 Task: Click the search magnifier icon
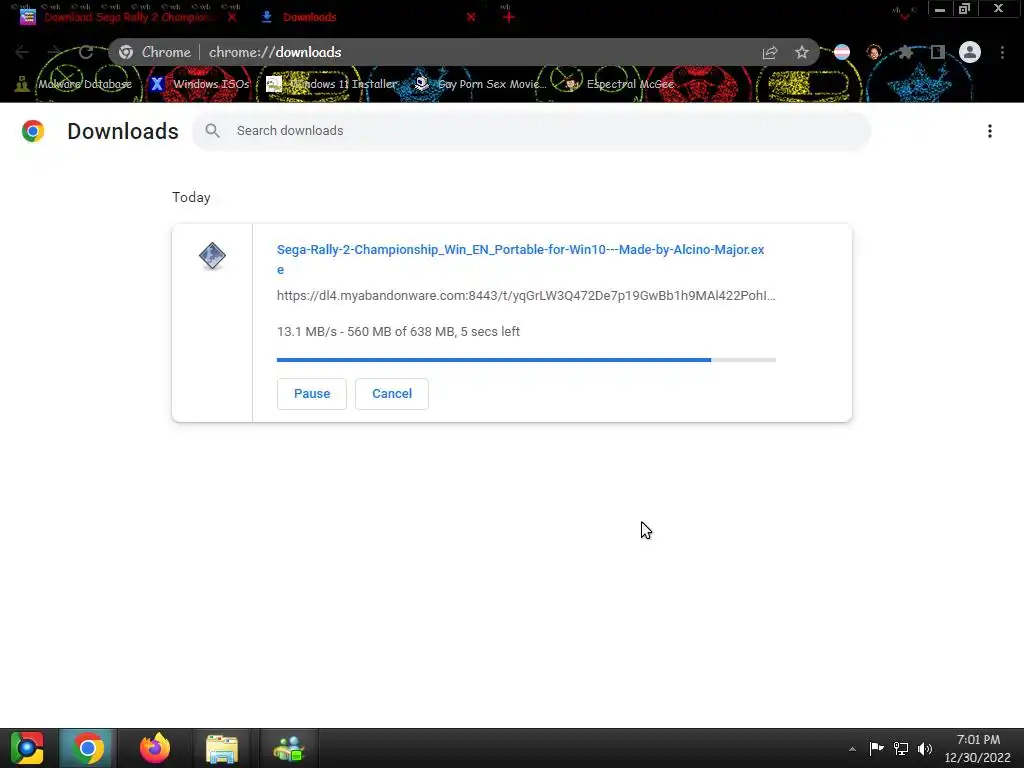pyautogui.click(x=212, y=131)
